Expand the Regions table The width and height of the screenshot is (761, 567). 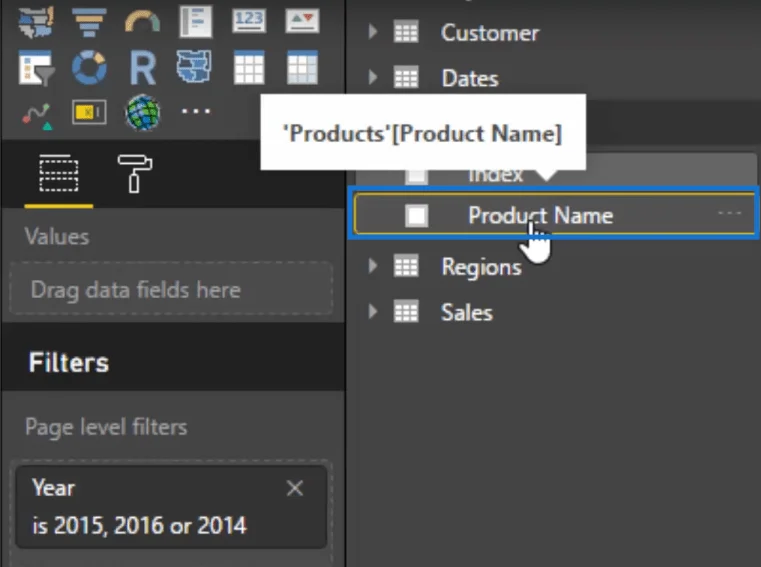tap(373, 266)
